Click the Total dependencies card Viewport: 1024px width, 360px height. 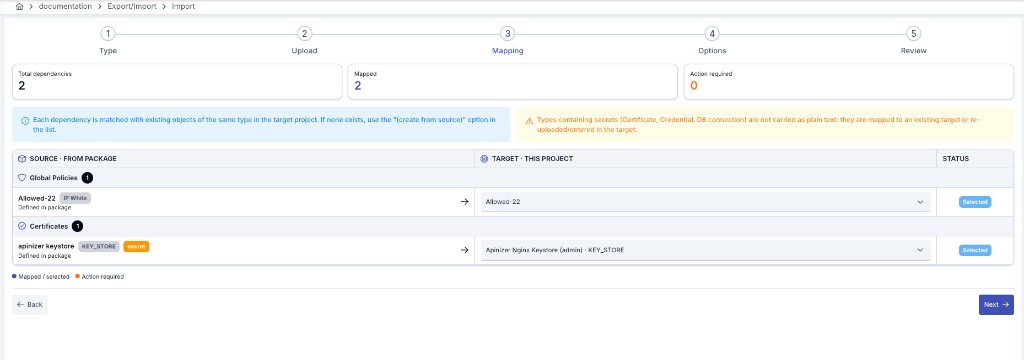177,82
